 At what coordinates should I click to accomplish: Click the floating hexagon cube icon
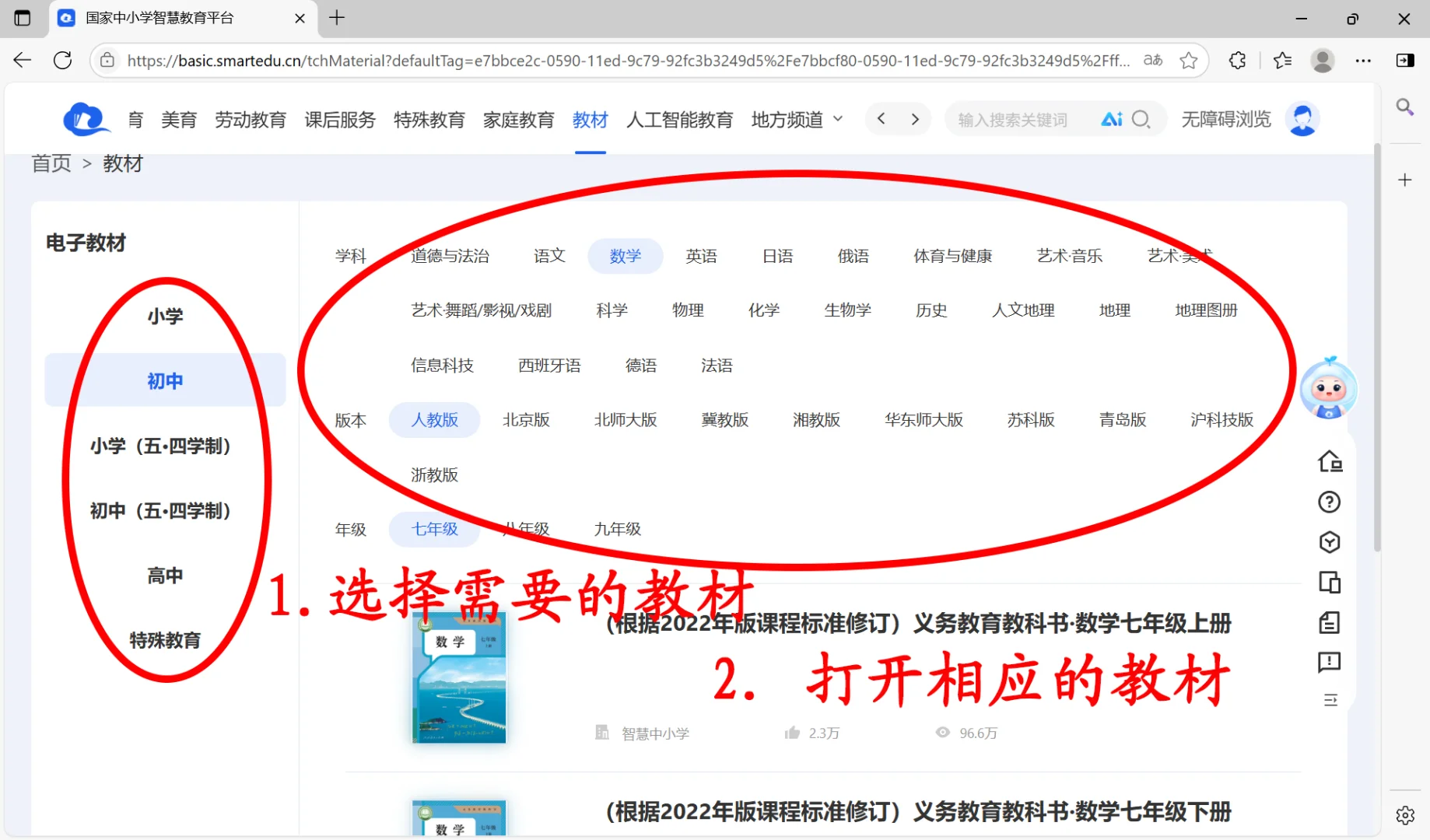tap(1330, 542)
